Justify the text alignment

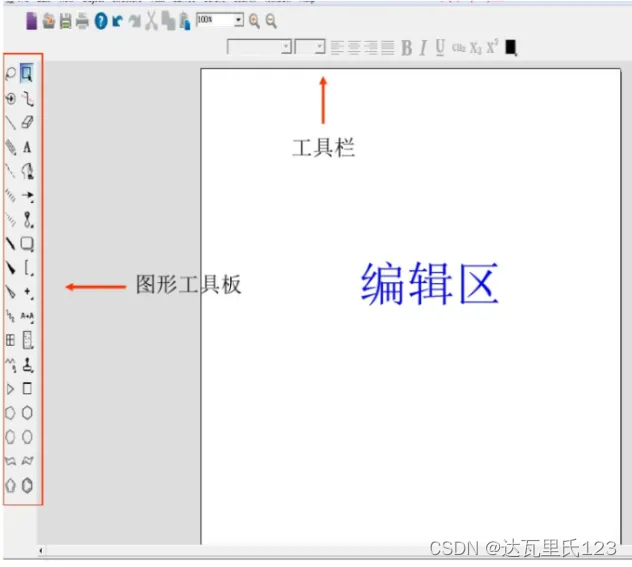[x=388, y=48]
